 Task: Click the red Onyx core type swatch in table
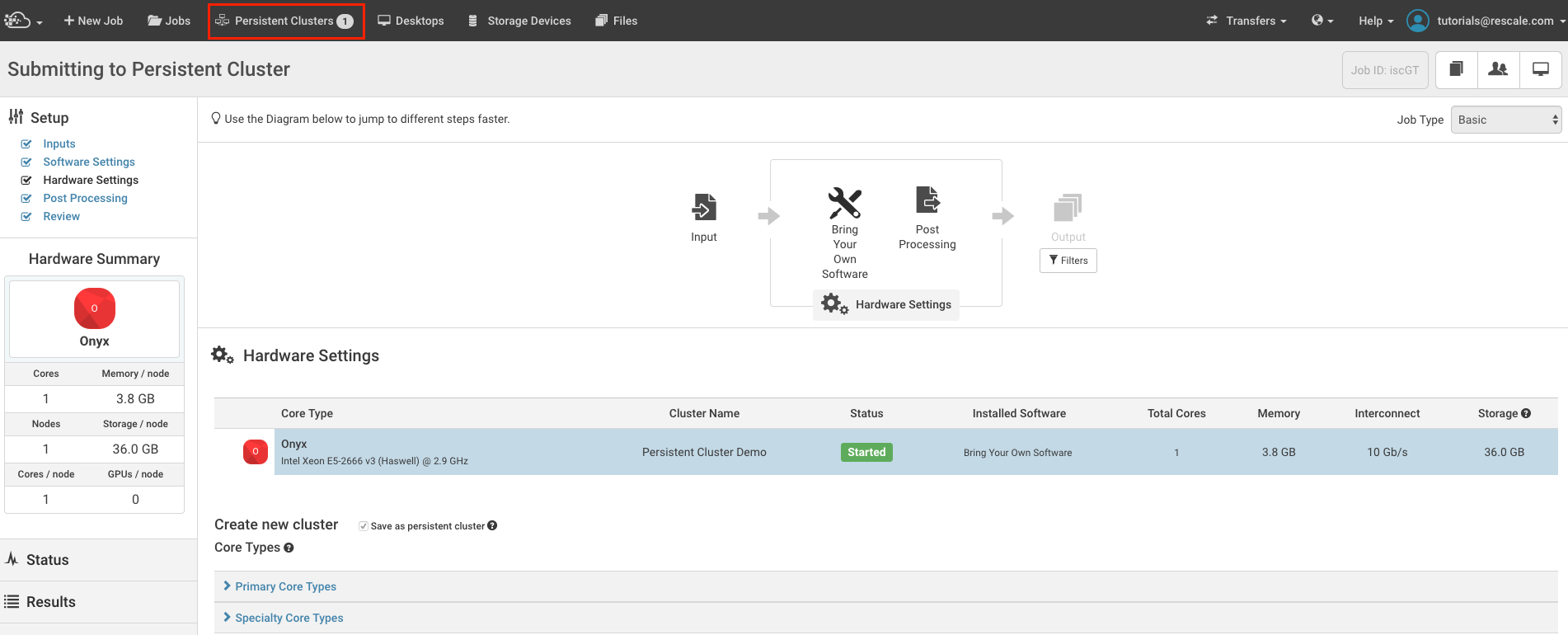click(x=256, y=452)
